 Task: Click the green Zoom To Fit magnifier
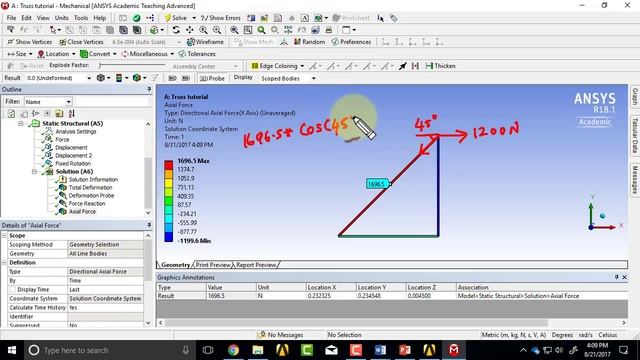point(261,30)
